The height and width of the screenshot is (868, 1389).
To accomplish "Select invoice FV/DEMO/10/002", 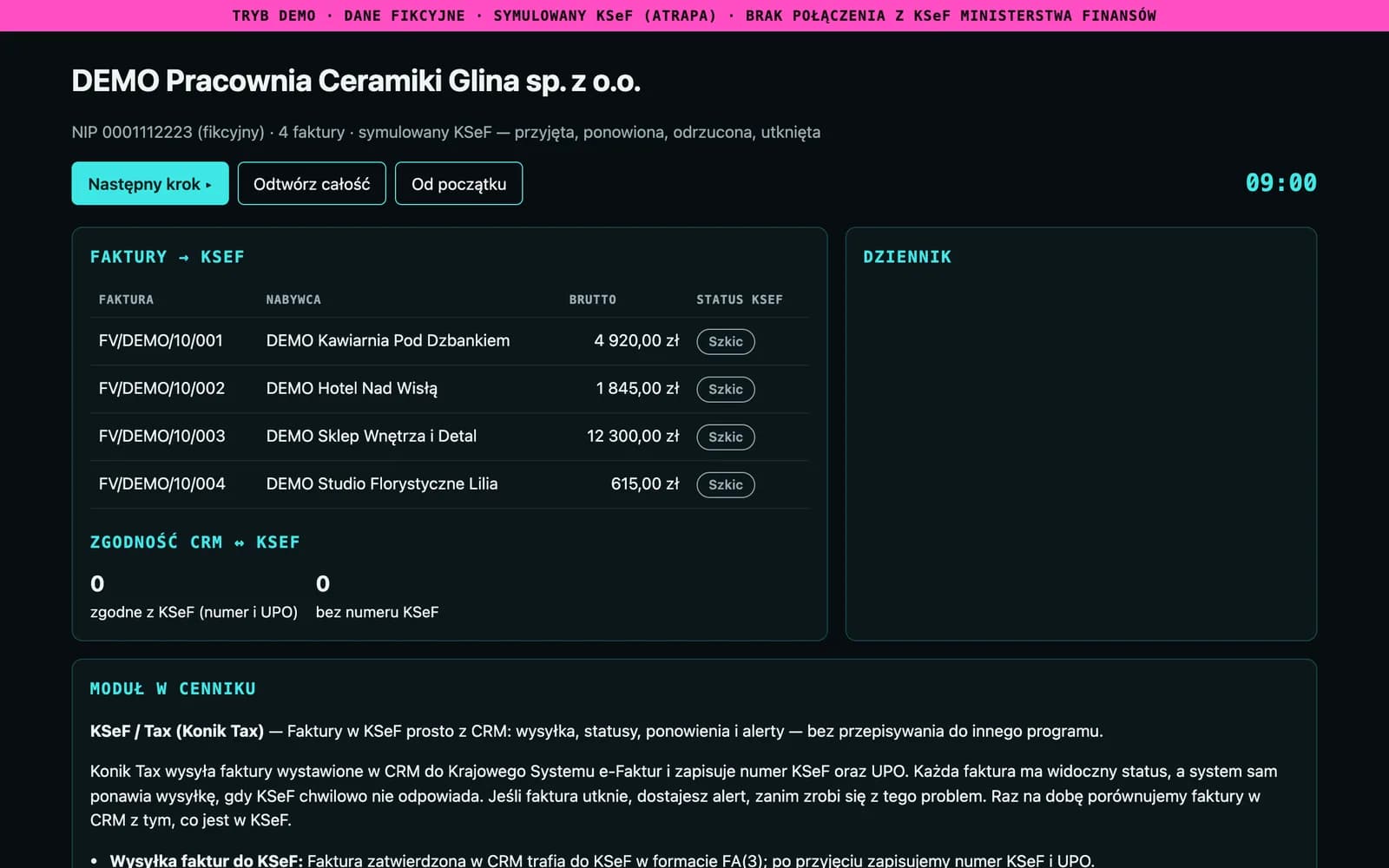I will coord(449,389).
